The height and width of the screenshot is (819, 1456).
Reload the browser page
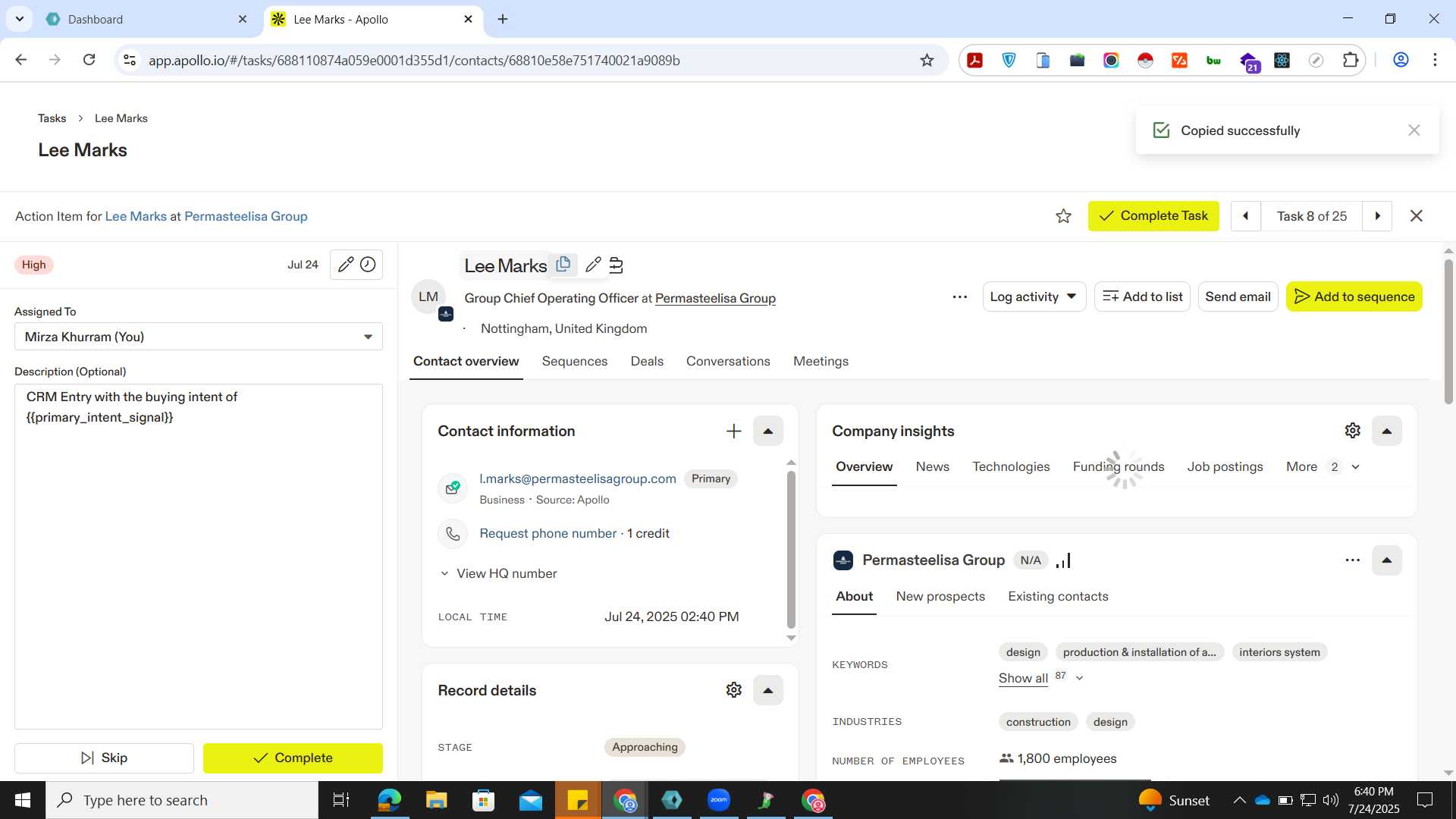tap(89, 60)
